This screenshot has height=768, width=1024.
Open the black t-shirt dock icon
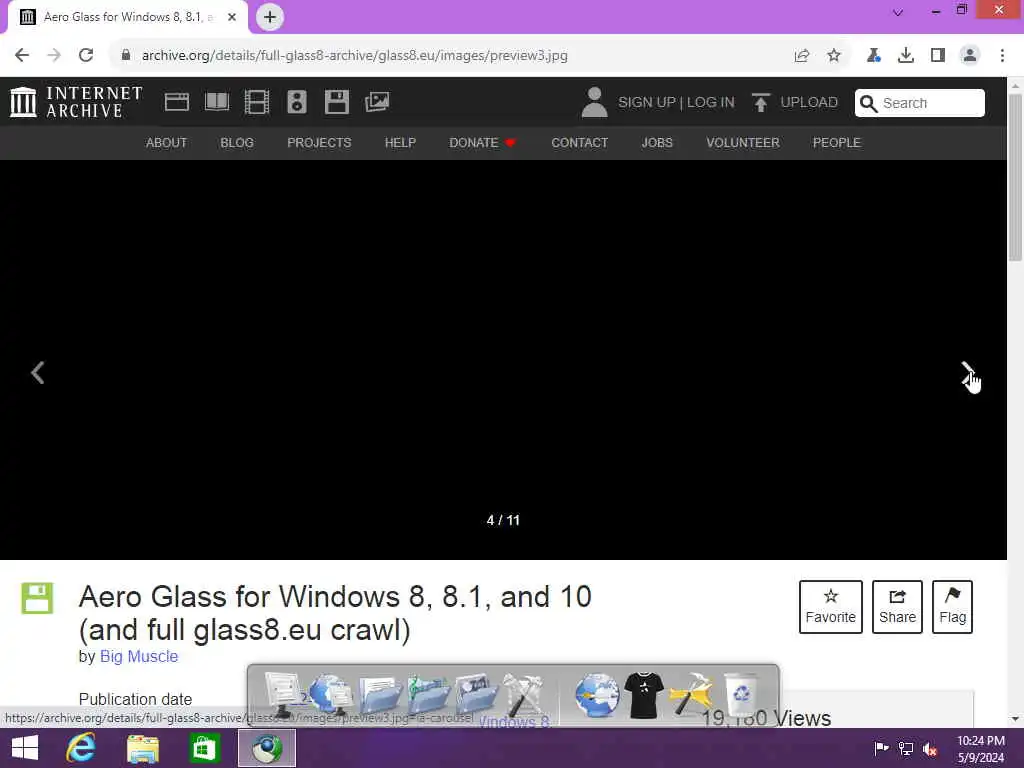[643, 696]
